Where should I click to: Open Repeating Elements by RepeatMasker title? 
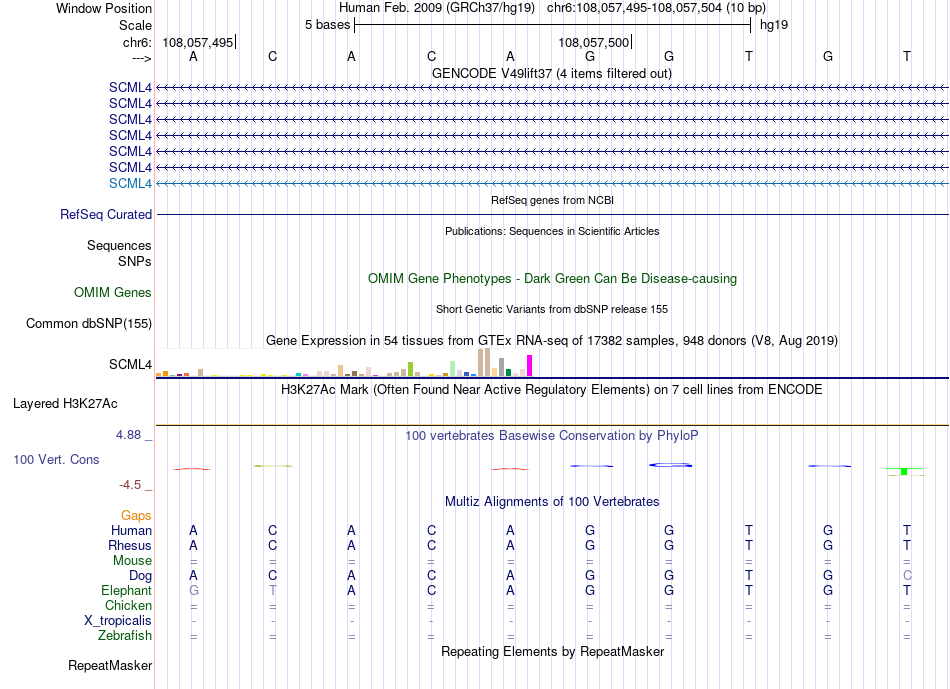553,651
